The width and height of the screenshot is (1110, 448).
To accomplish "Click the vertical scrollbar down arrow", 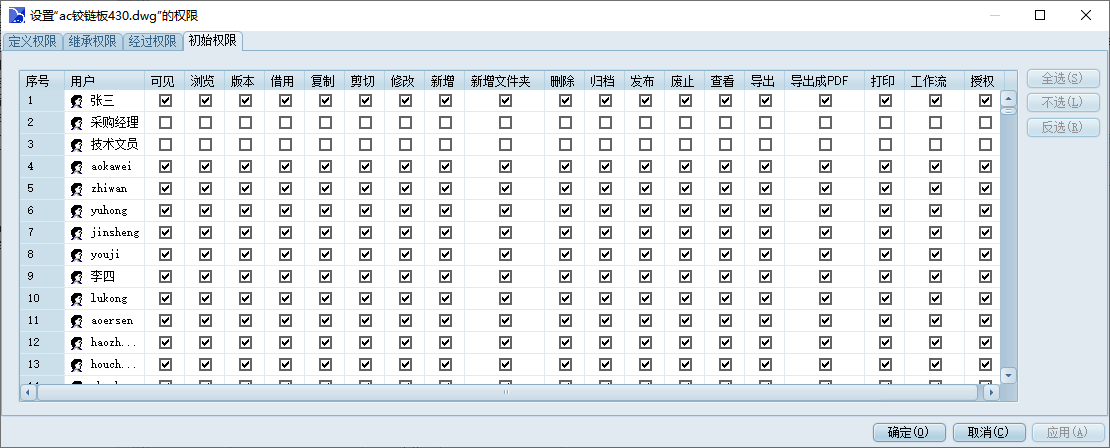I will coord(1008,375).
